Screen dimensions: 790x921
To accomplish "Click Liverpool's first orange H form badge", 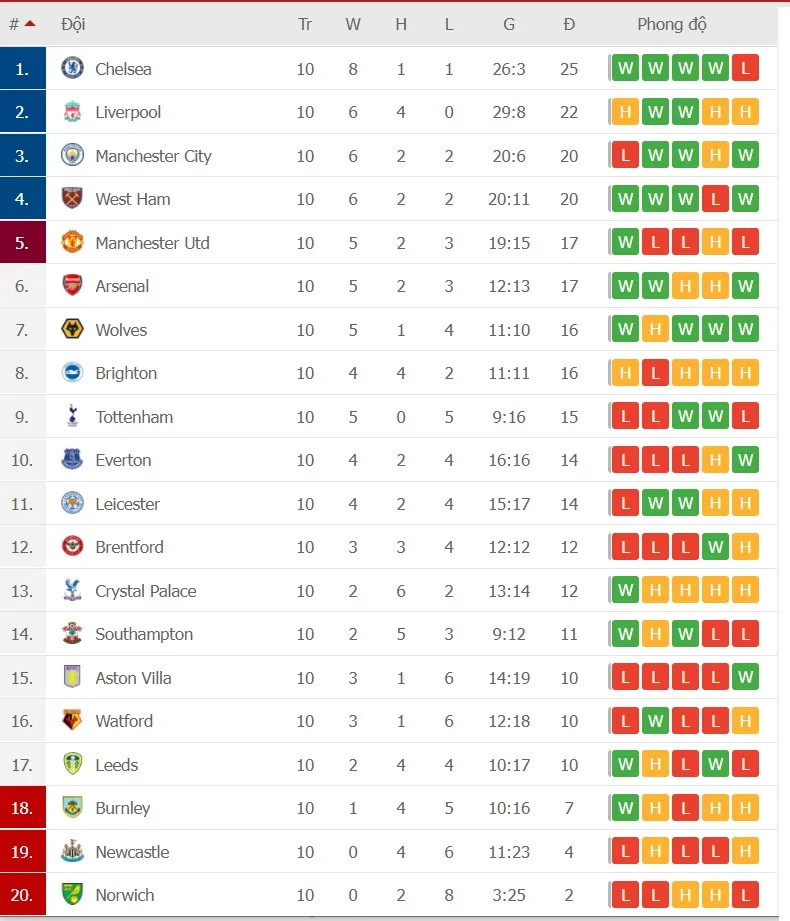I will tap(625, 112).
